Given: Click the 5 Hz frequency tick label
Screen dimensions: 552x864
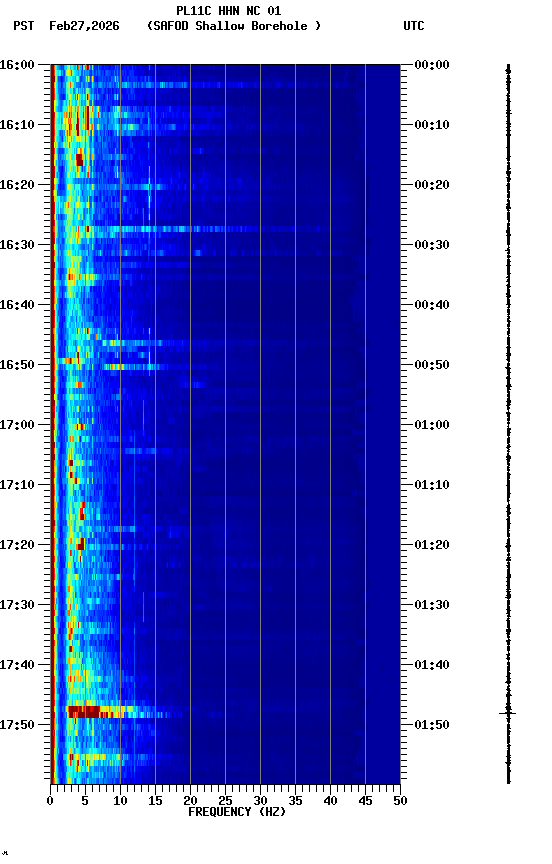Looking at the screenshot, I should pos(85,801).
